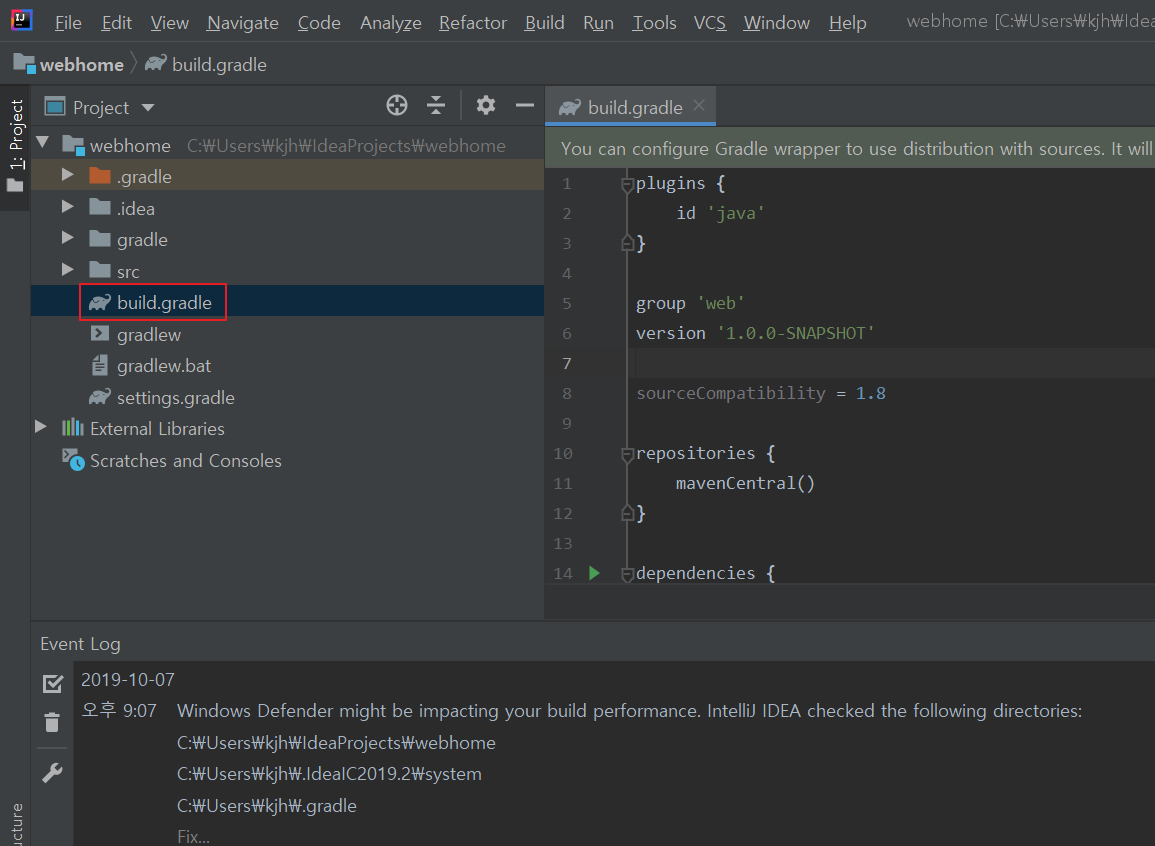1155x846 pixels.
Task: Open the Tools menu
Action: pos(654,23)
